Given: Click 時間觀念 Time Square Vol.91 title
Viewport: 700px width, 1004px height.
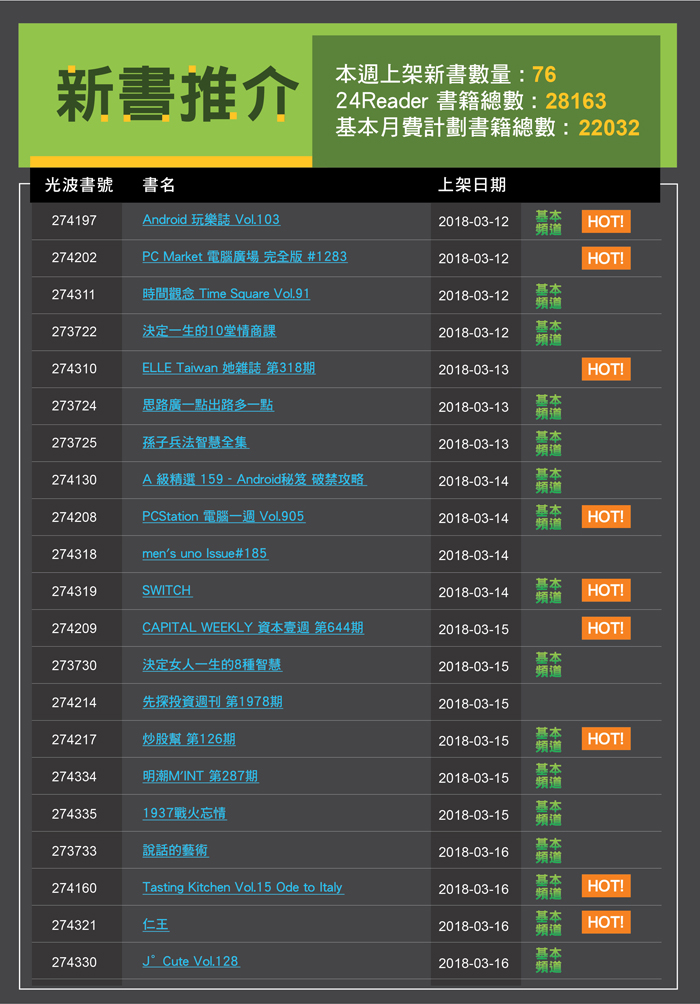Looking at the screenshot, I should [226, 294].
